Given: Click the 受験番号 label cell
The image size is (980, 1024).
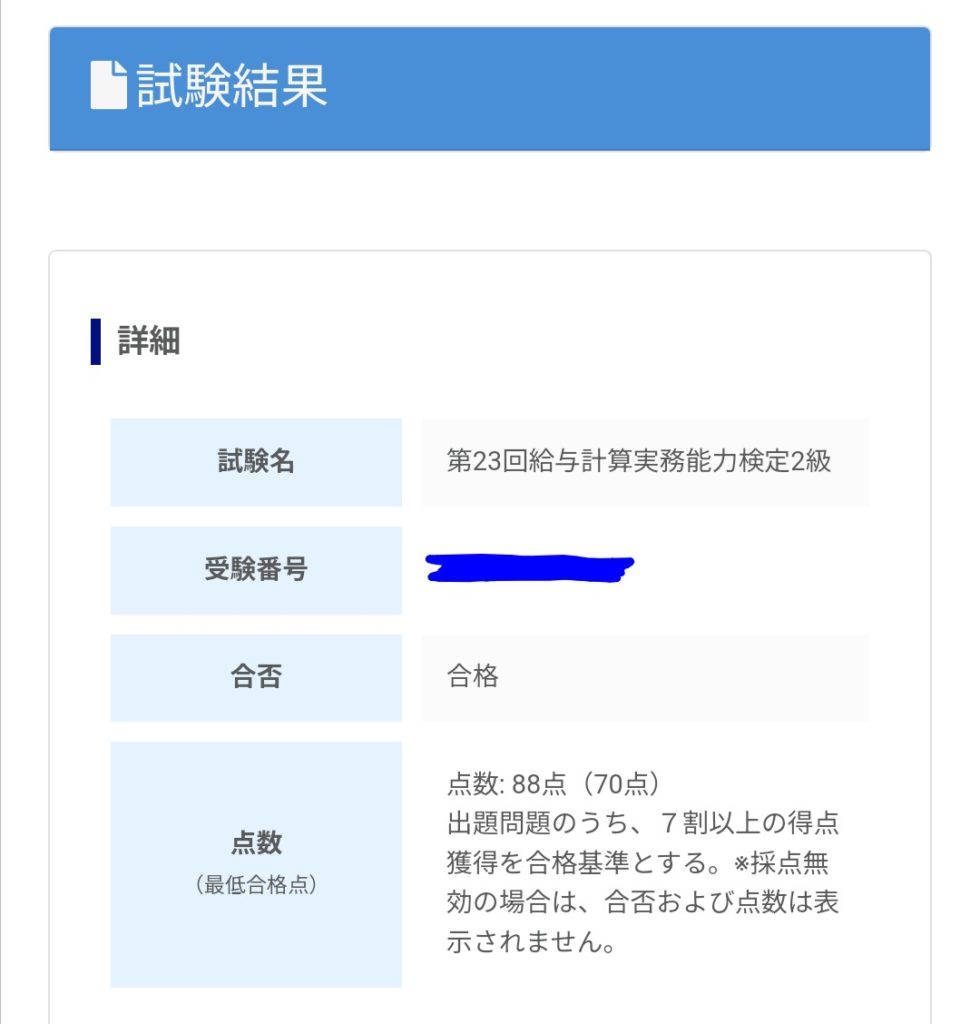Looking at the screenshot, I should pyautogui.click(x=256, y=570).
